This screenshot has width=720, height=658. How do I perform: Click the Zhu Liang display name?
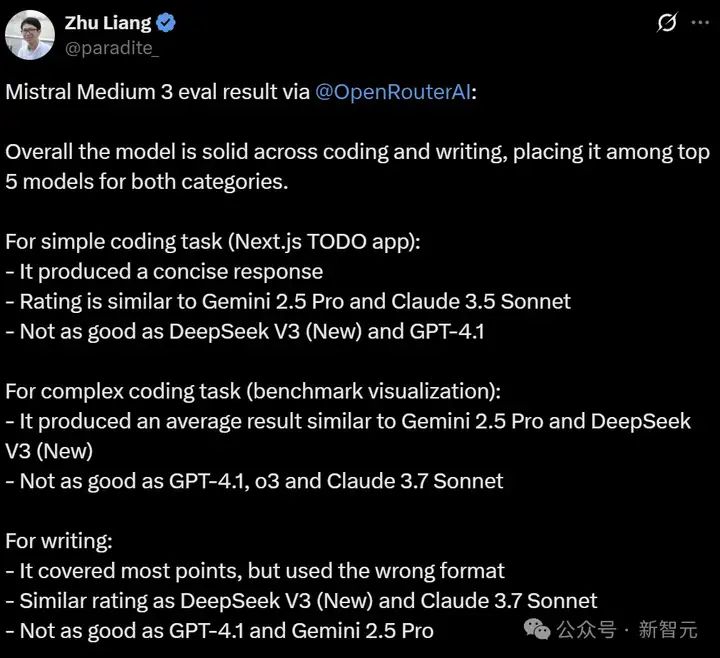click(x=108, y=23)
